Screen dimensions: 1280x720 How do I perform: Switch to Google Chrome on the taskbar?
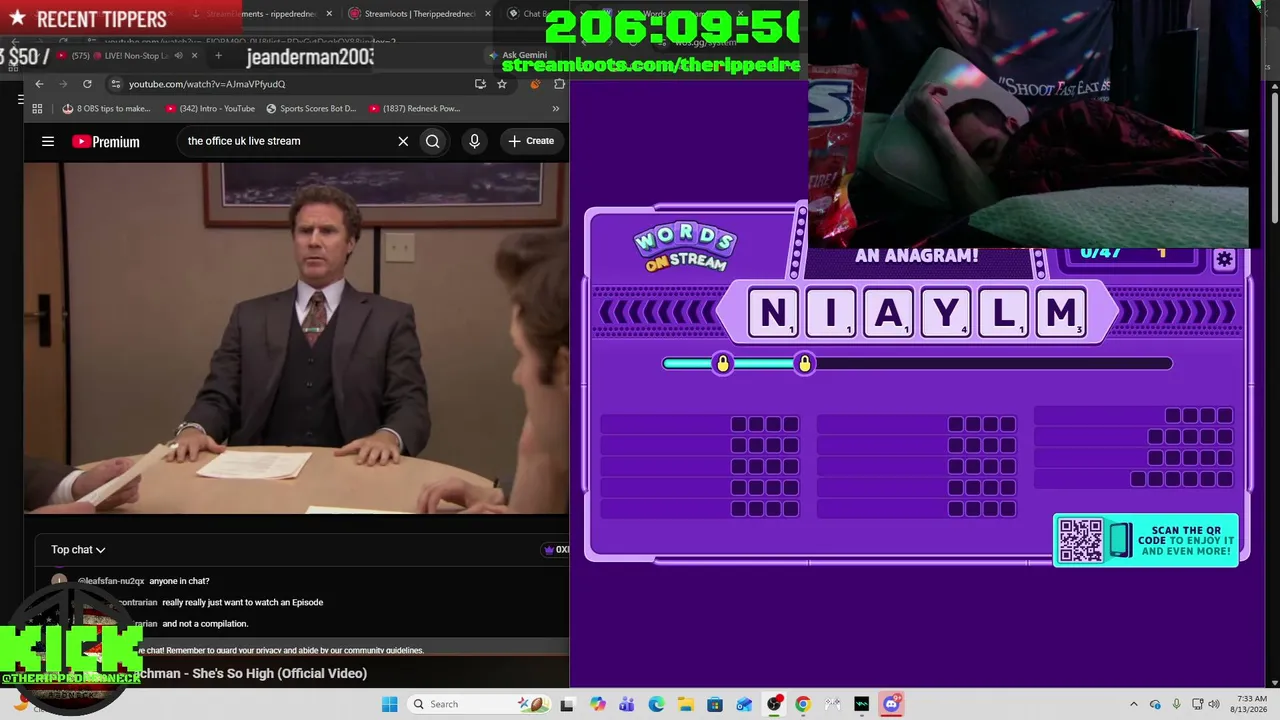803,704
